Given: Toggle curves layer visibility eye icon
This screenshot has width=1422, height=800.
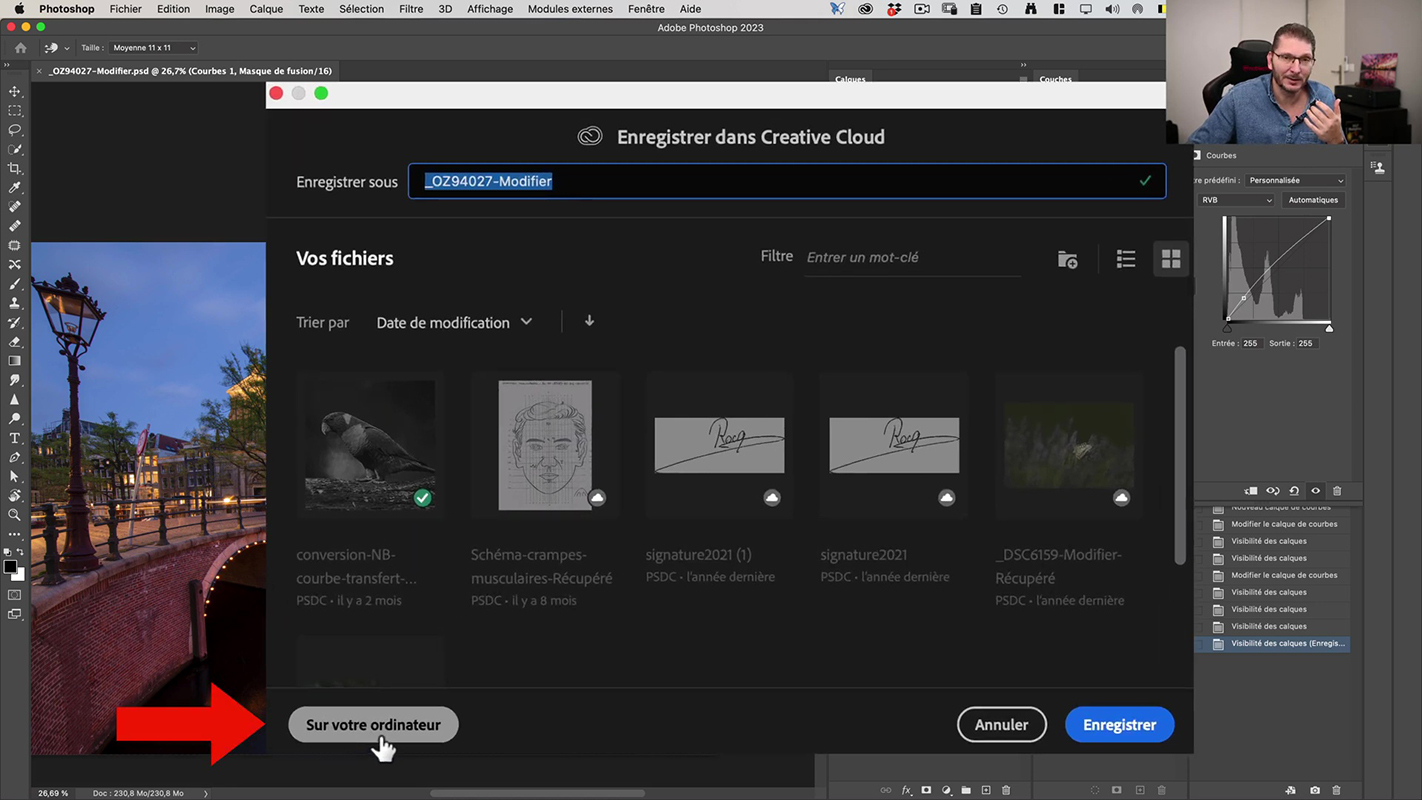Looking at the screenshot, I should [x=1316, y=491].
